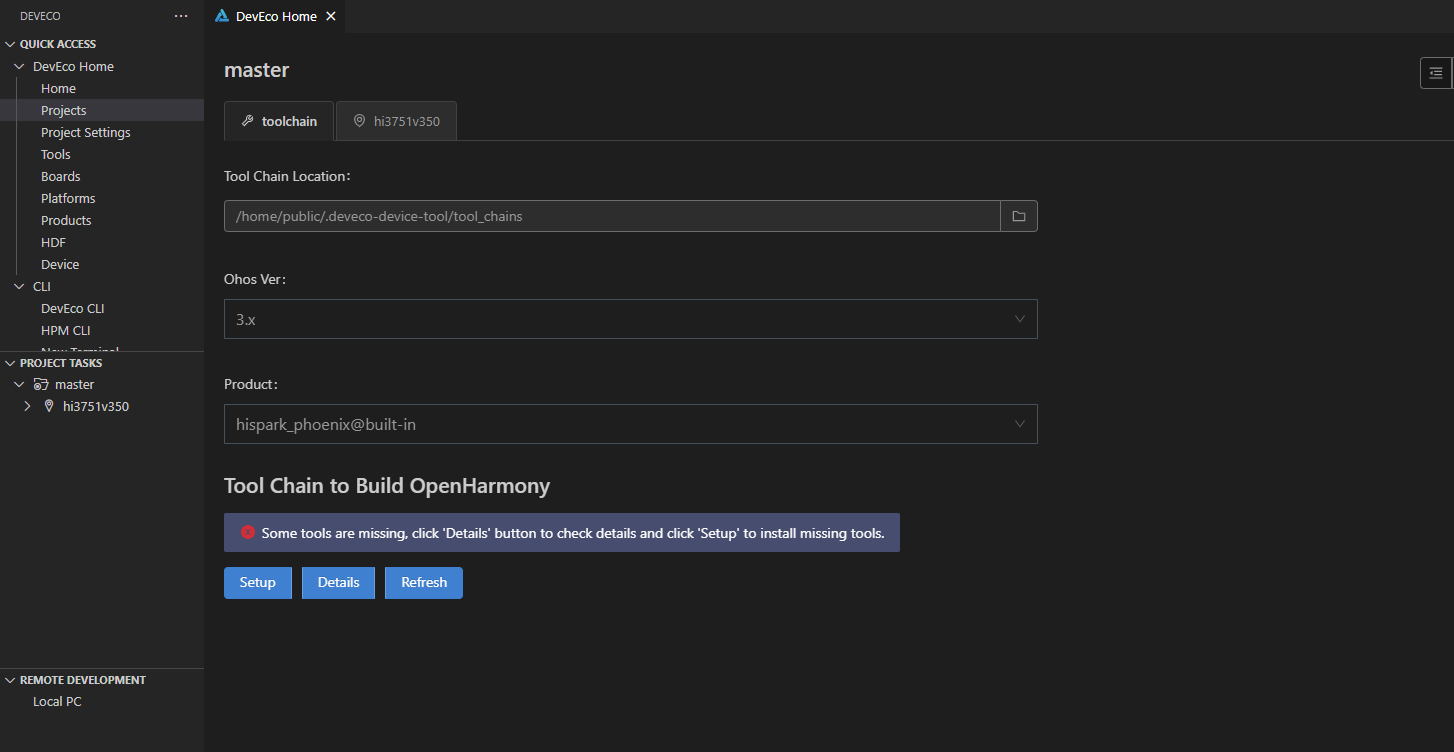Open the Ohos Ver dropdown
1454x752 pixels.
pos(630,319)
